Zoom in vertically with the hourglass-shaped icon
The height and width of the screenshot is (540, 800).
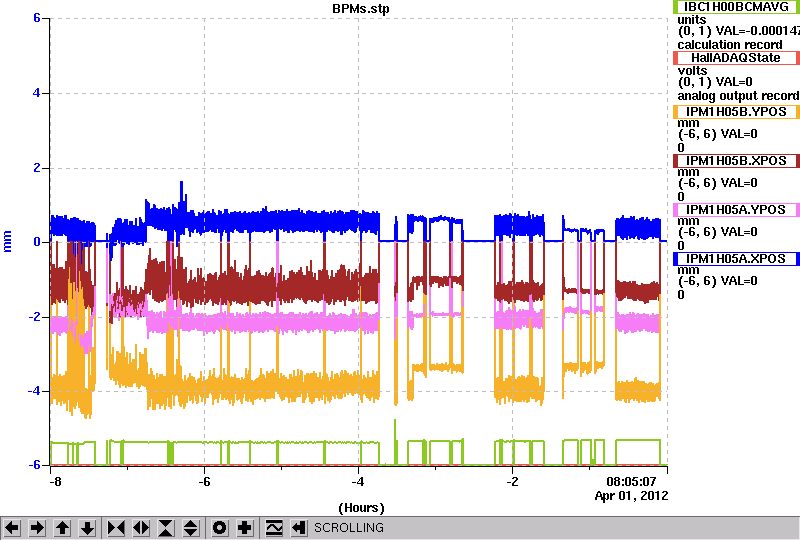166,528
